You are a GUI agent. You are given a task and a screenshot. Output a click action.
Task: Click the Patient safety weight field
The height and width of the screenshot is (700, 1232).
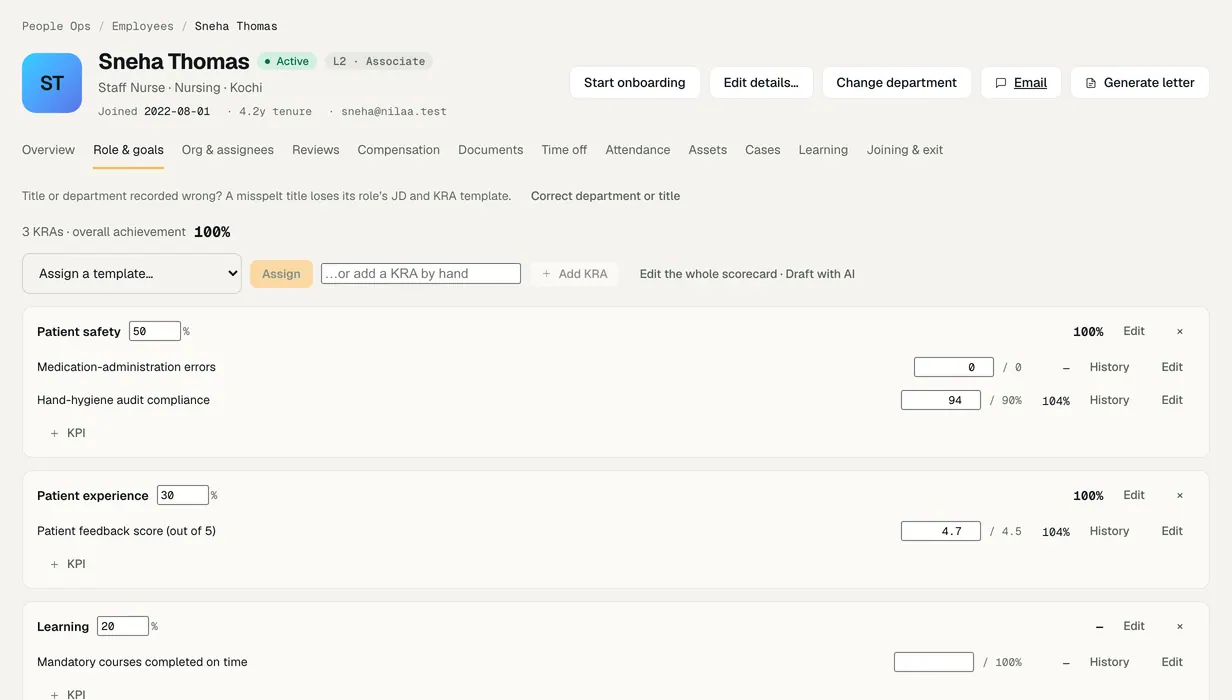pos(155,331)
